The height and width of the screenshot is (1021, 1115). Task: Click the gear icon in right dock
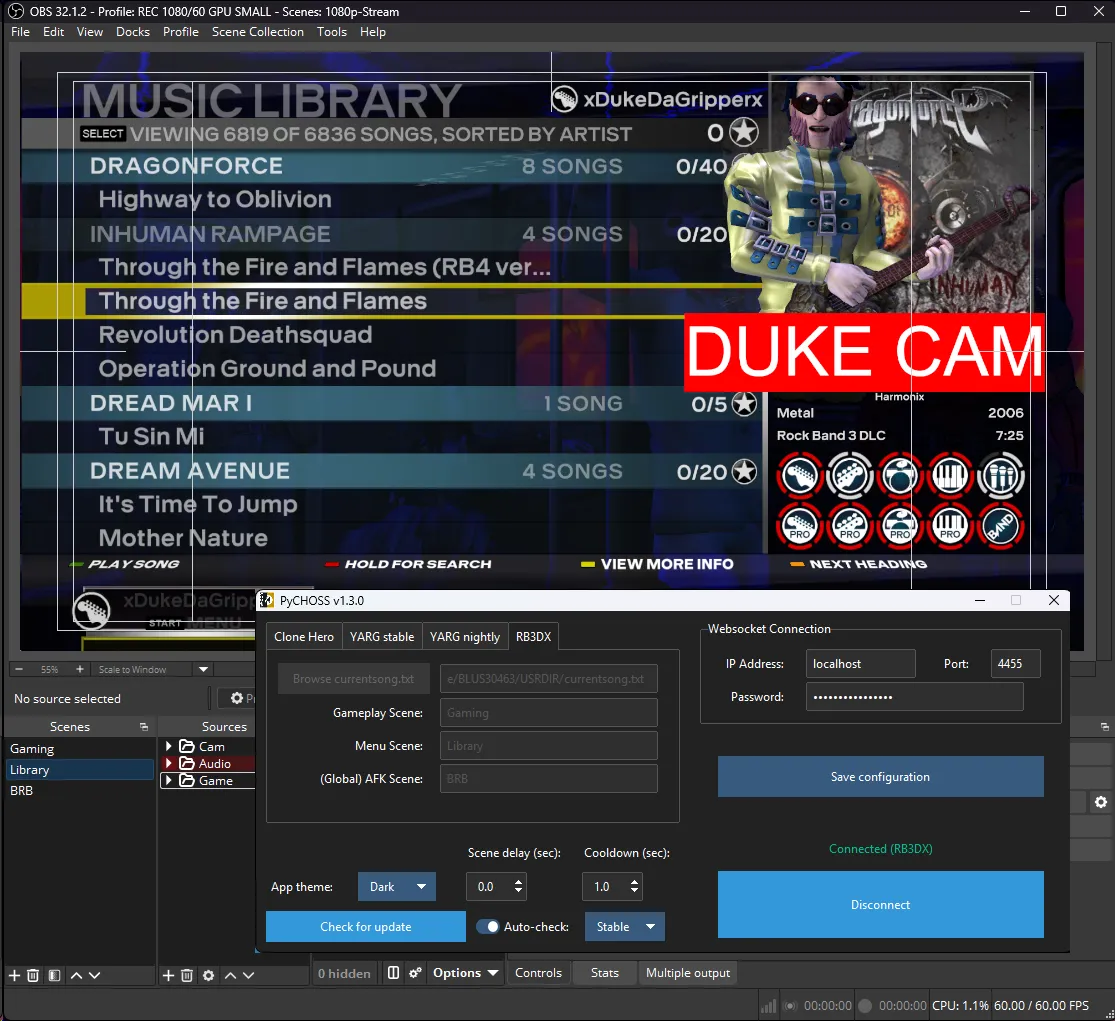pyautogui.click(x=1101, y=802)
